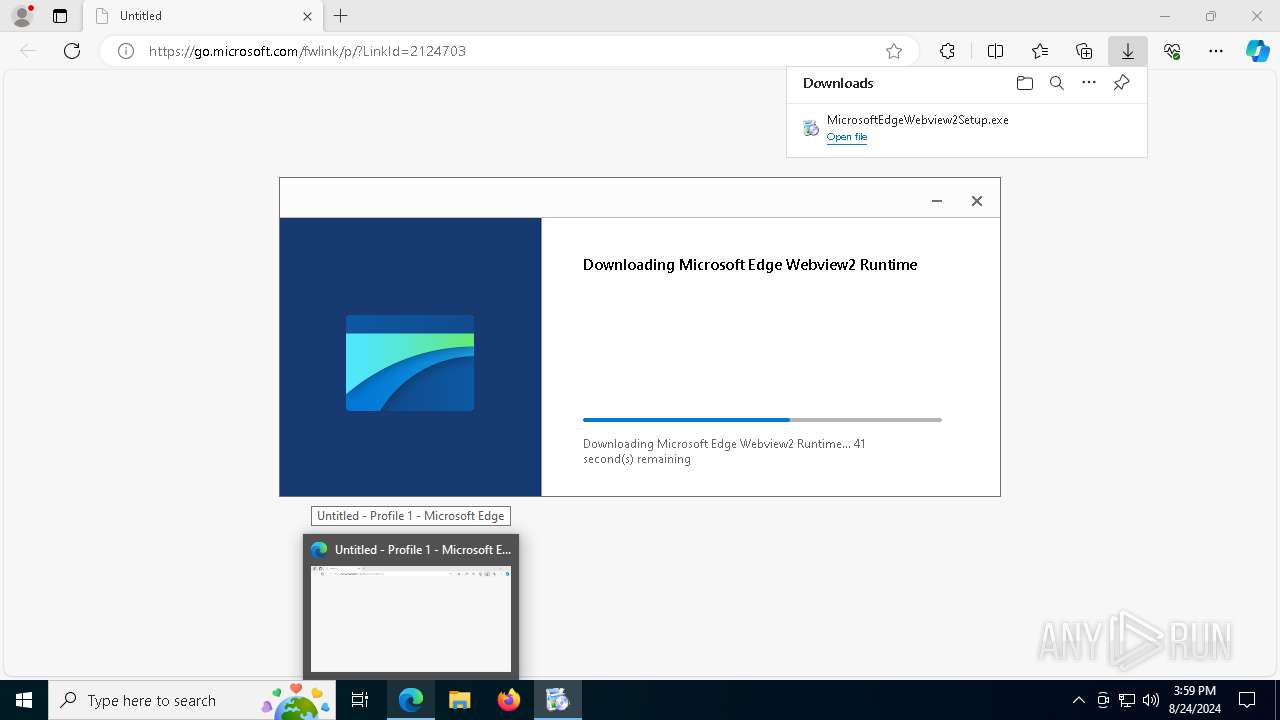Click the installer setup taskbar icon

(x=557, y=700)
